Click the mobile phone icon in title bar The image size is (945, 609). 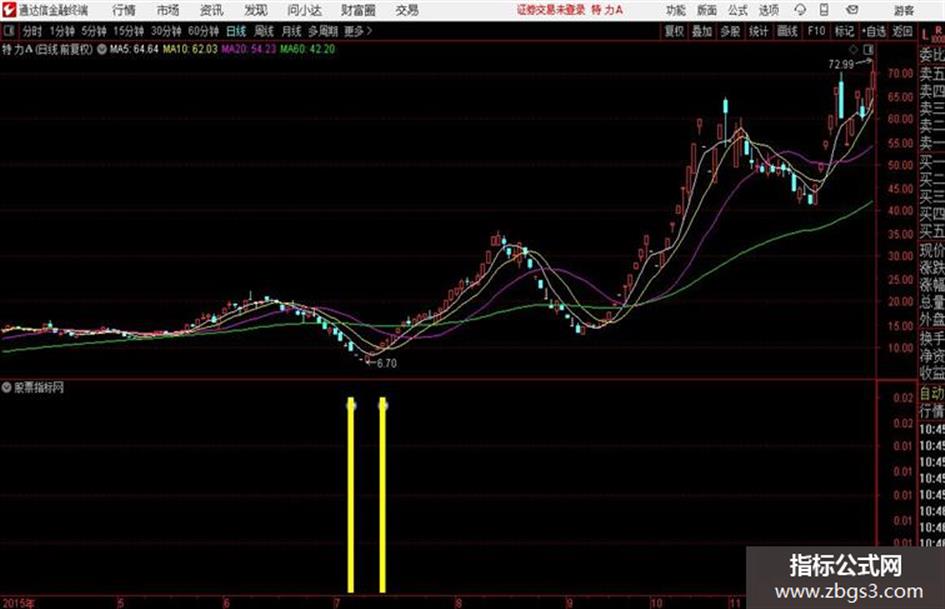click(x=824, y=10)
